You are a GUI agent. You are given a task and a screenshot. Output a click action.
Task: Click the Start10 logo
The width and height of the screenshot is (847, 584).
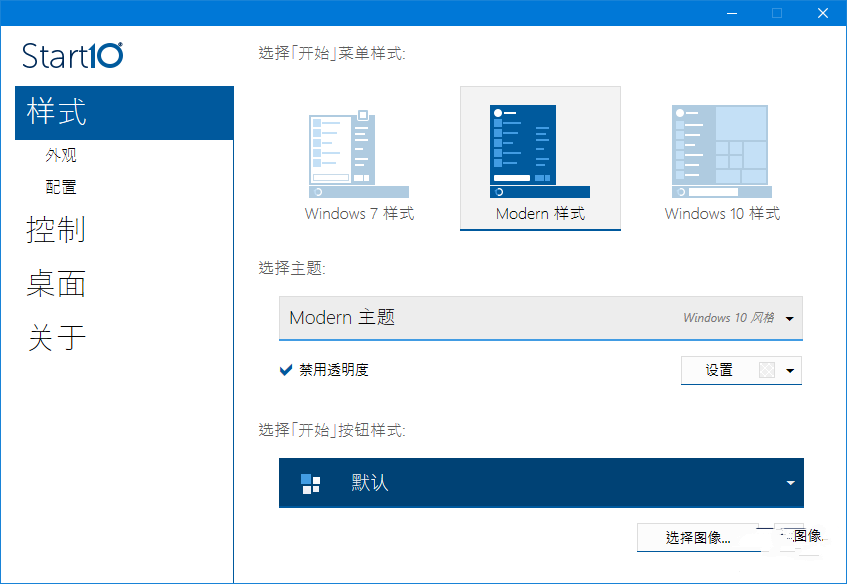pos(73,55)
